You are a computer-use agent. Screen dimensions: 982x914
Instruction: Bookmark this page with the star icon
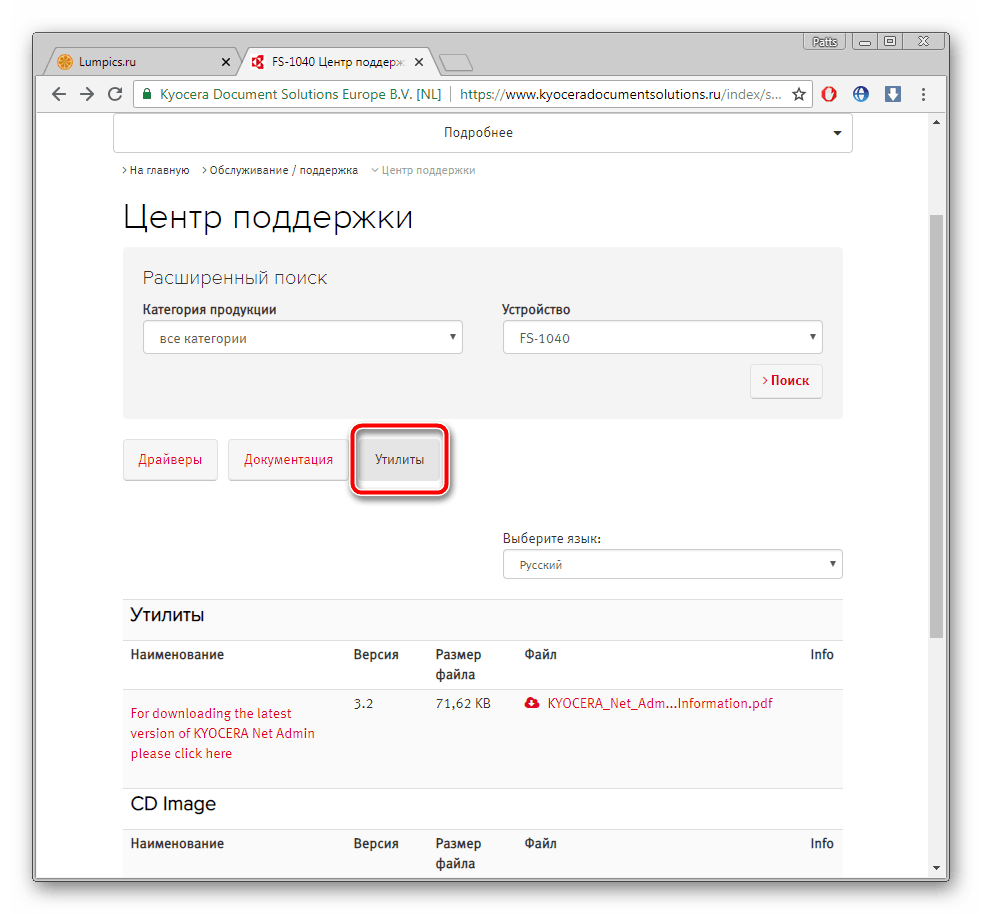tap(798, 94)
